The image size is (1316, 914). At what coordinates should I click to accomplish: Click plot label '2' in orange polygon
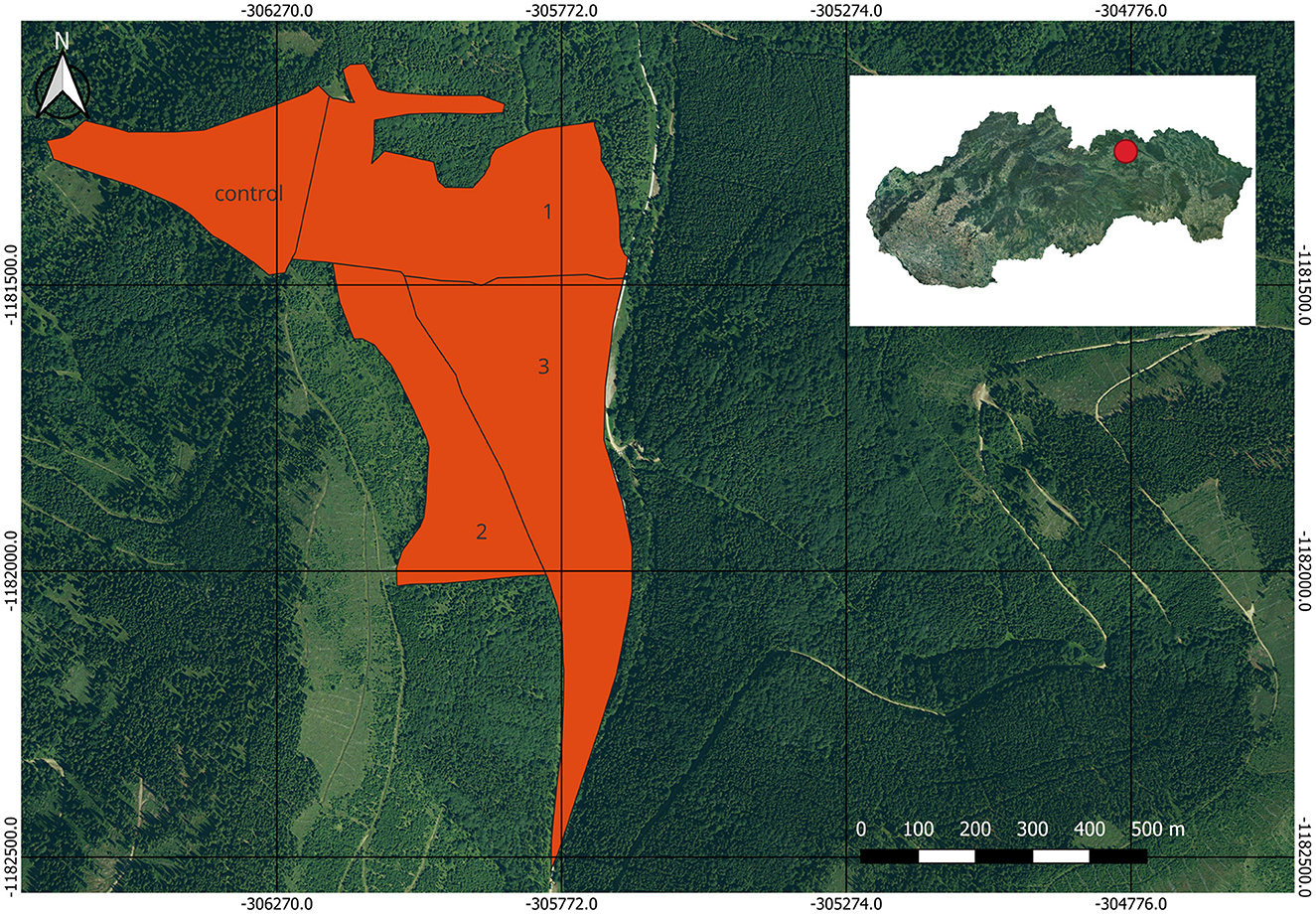coord(482,532)
